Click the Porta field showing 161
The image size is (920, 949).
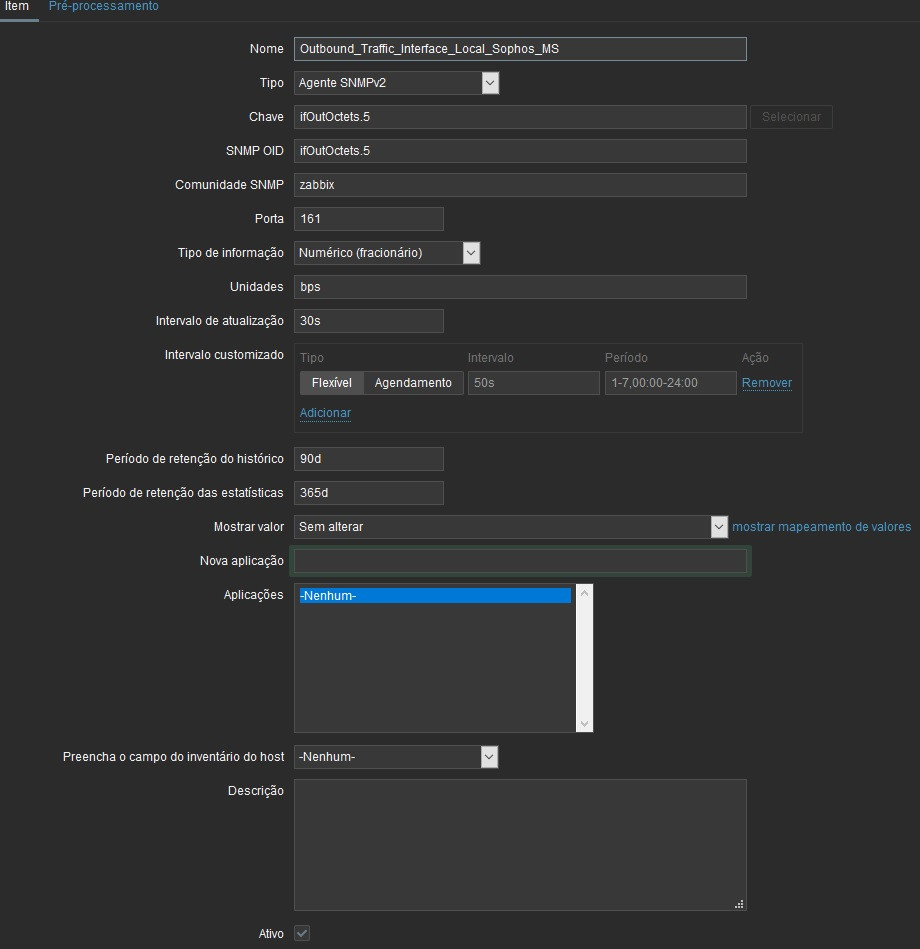pyautogui.click(x=368, y=219)
